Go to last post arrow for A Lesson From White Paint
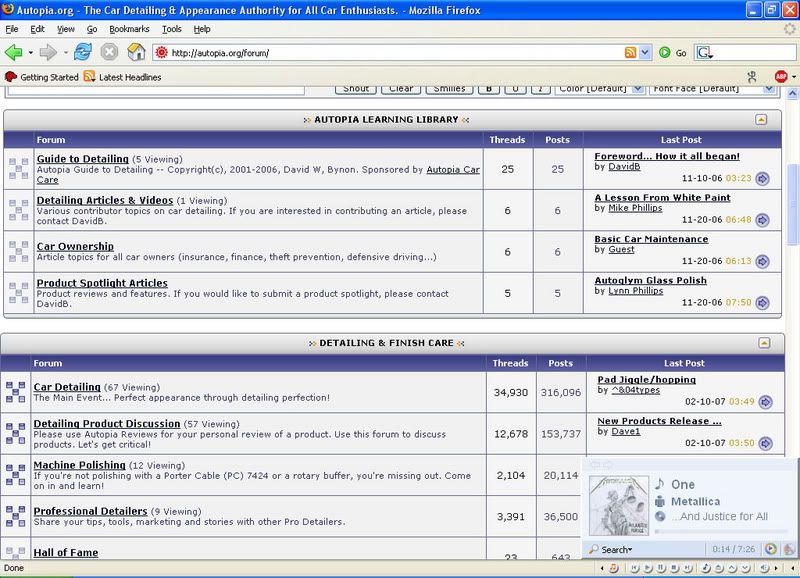Image resolution: width=800 pixels, height=578 pixels. coord(762,220)
